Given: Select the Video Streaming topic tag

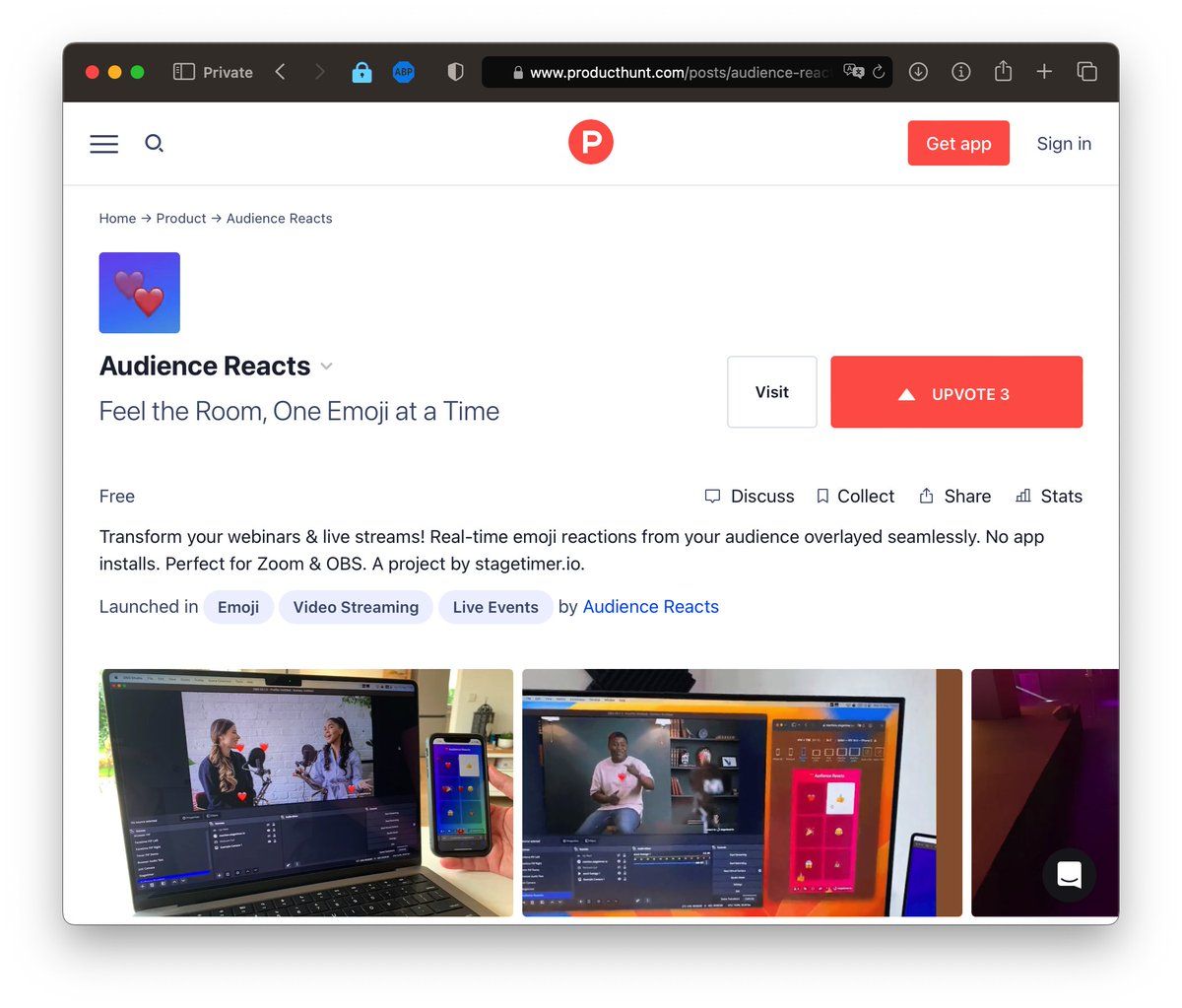Looking at the screenshot, I should [356, 607].
